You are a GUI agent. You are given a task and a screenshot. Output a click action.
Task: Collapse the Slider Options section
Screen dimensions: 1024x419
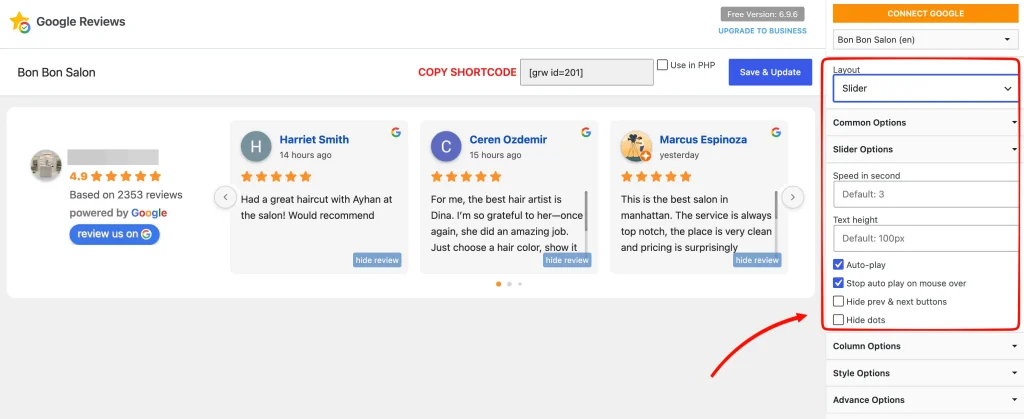(x=925, y=149)
